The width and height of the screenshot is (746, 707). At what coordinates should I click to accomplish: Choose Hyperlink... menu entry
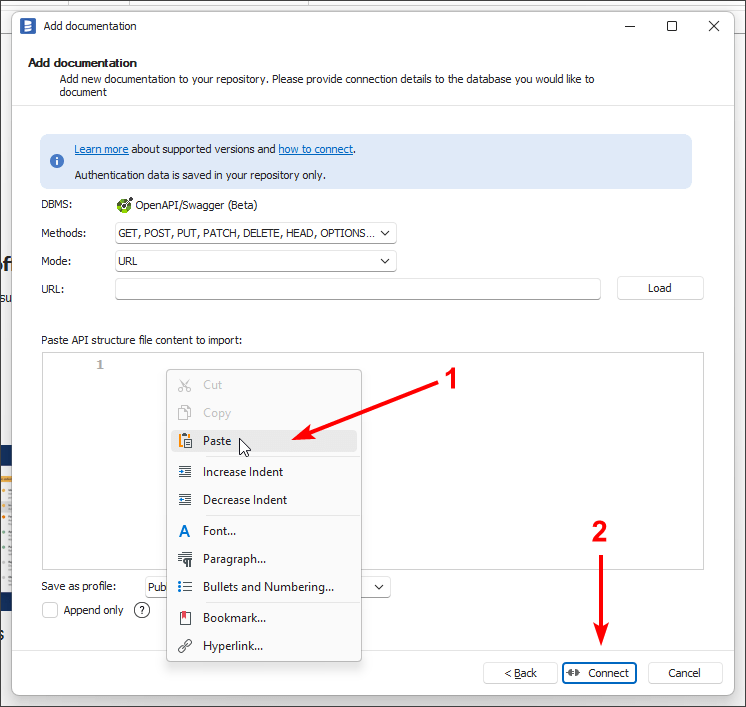click(264, 646)
